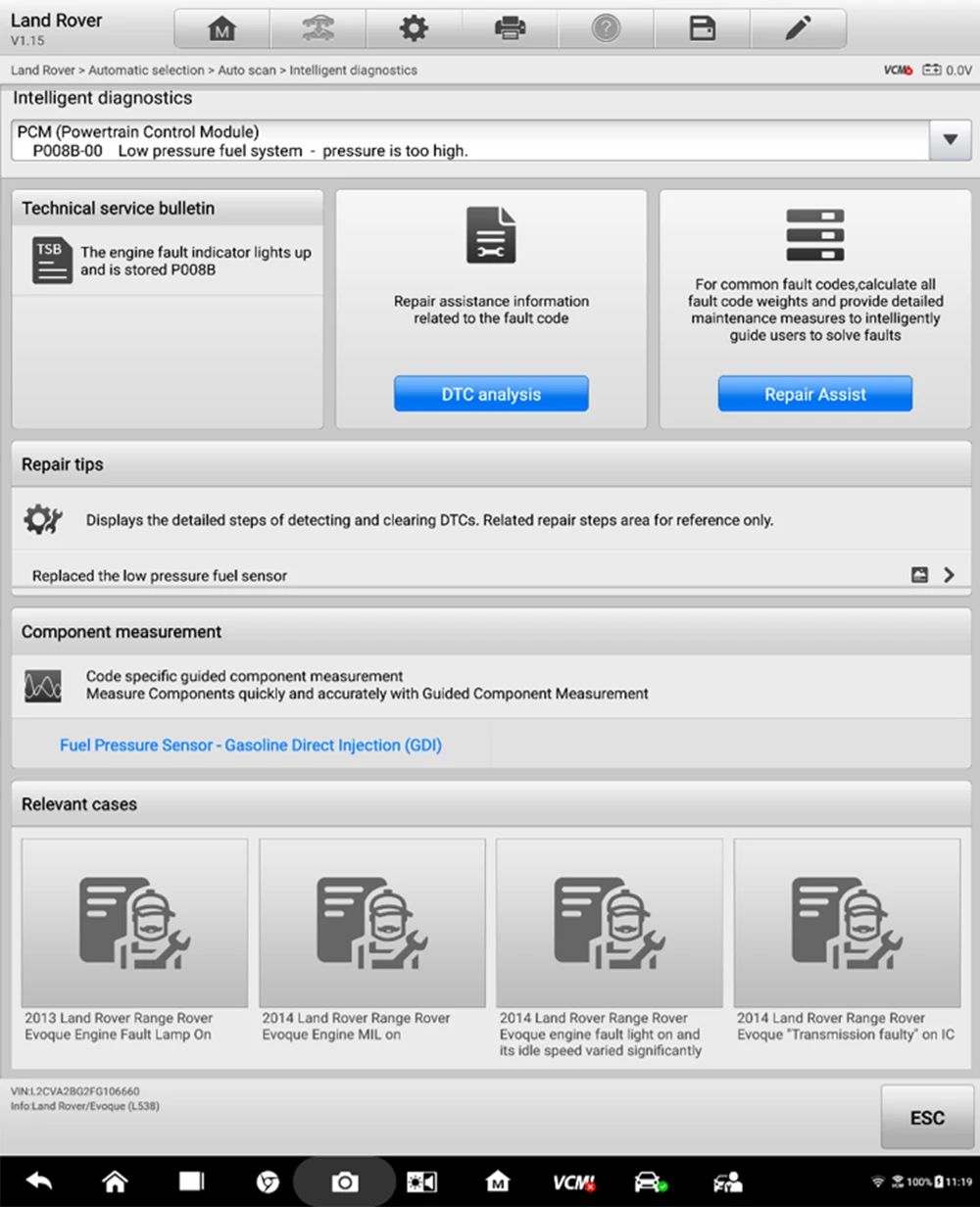Open the Home (M) toolbar icon
The height and width of the screenshot is (1207, 980).
coord(222,29)
